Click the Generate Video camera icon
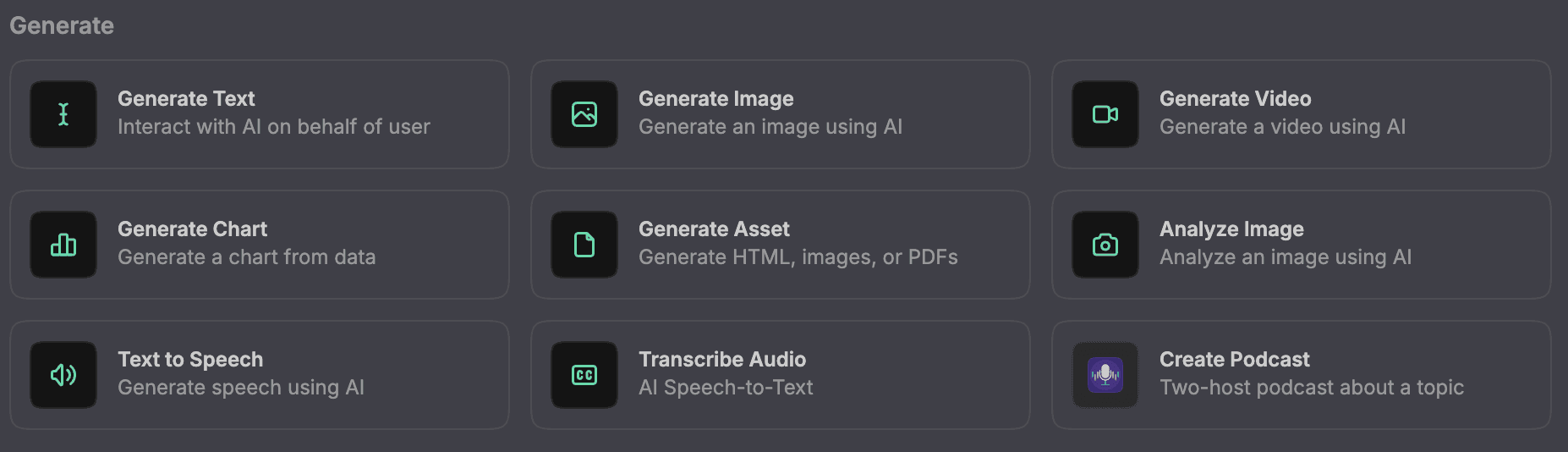Viewport: 1568px width, 452px height. pos(1105,114)
